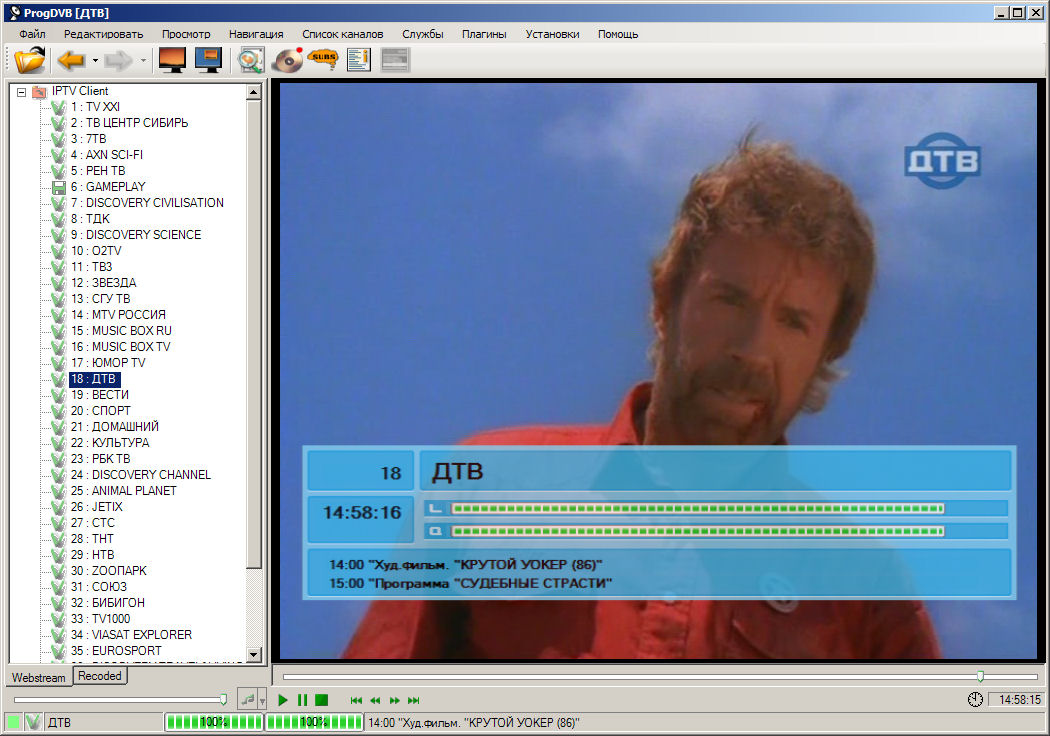Viewport: 1050px width, 736px height.
Task: Click the V icon next to TV XXI
Action: pos(59,107)
